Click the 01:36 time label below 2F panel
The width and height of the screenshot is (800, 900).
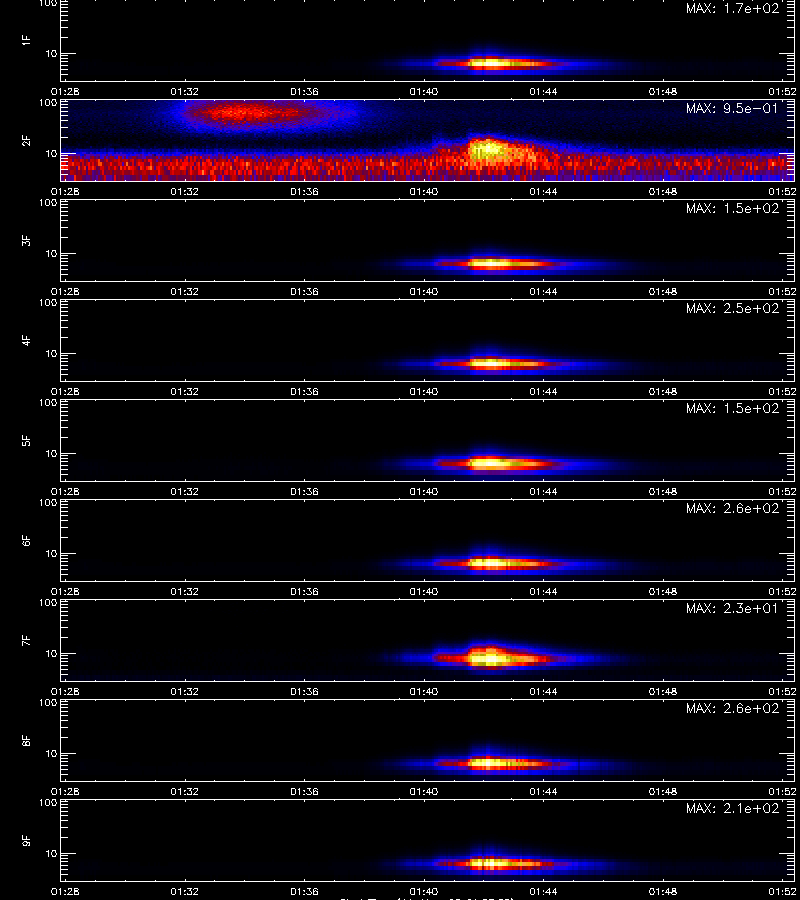pos(304,192)
